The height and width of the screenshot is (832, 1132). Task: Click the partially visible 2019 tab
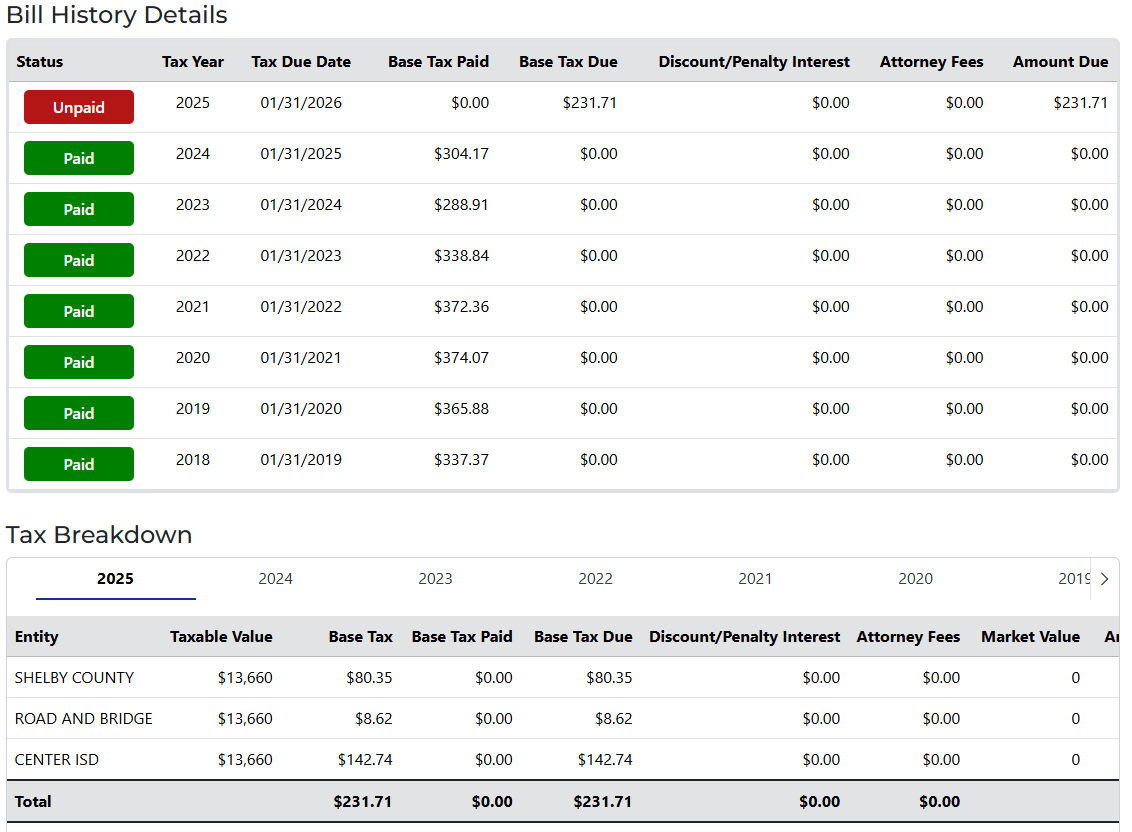pos(1072,578)
